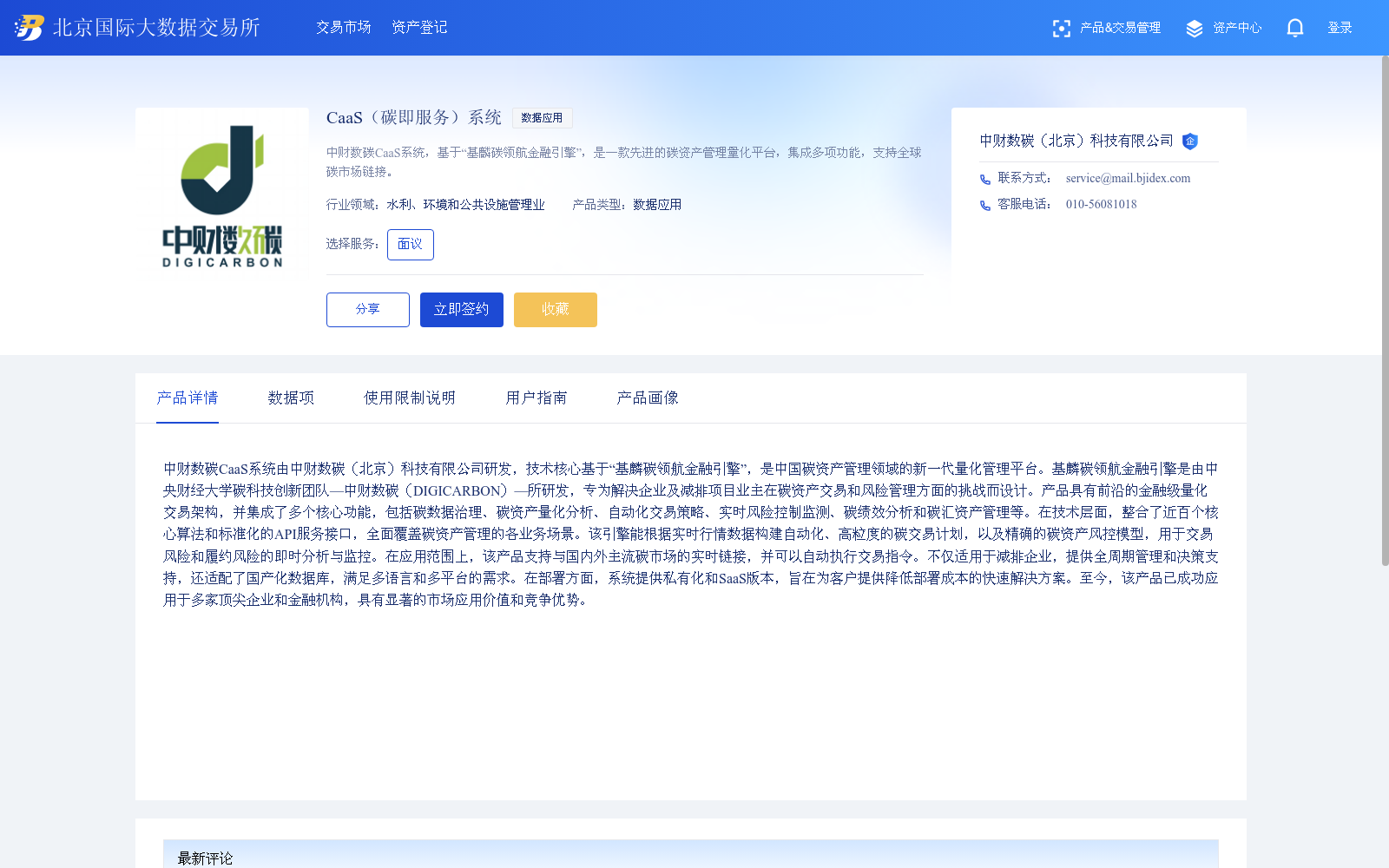Click the company name 中财数碳（北京）科技有限公司
1389x868 pixels.
tap(1076, 141)
